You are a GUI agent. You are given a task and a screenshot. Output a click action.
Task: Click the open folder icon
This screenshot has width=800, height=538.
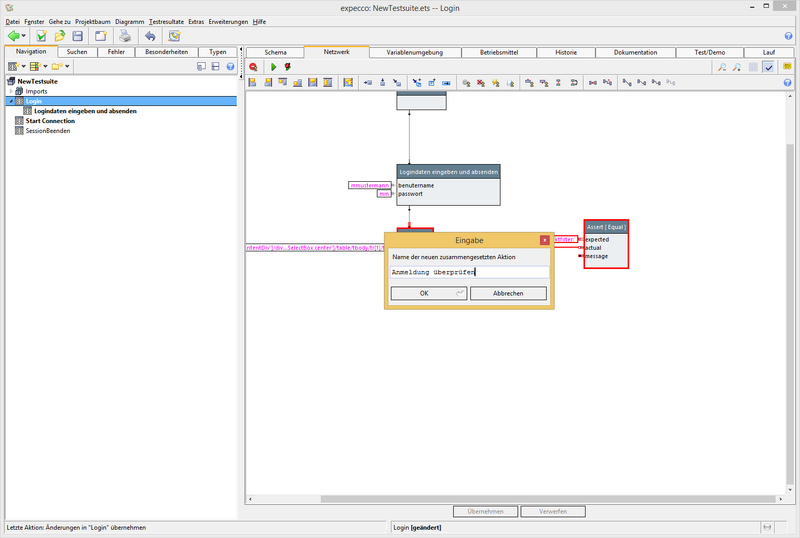59,36
